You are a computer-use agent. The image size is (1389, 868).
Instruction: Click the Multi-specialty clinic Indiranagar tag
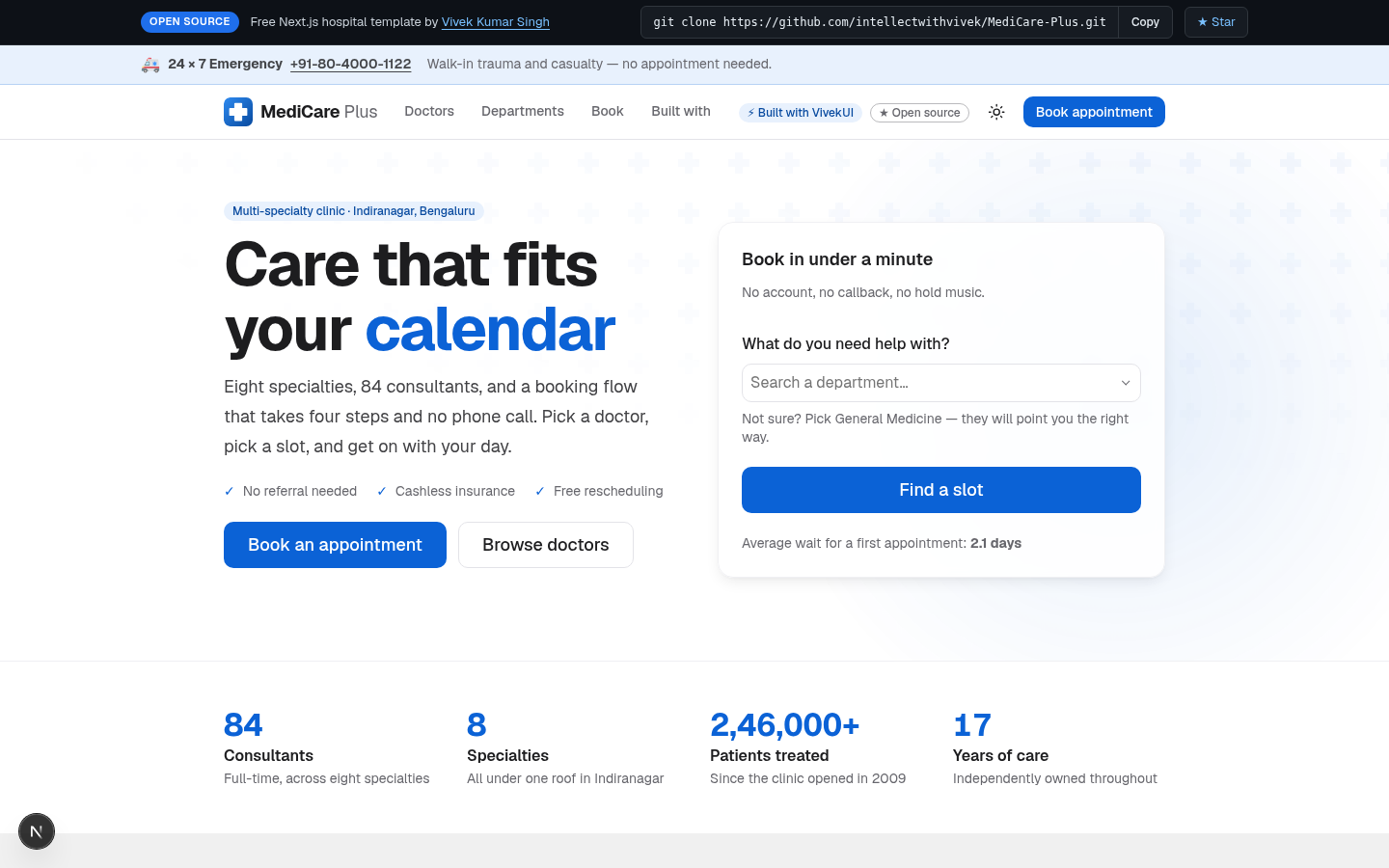pyautogui.click(x=354, y=211)
